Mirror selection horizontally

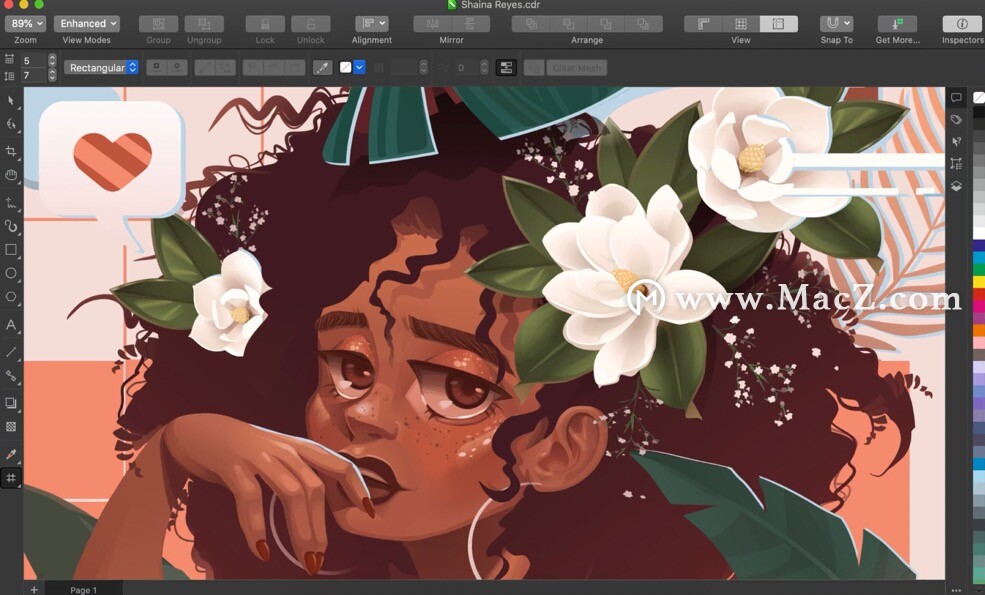(432, 24)
